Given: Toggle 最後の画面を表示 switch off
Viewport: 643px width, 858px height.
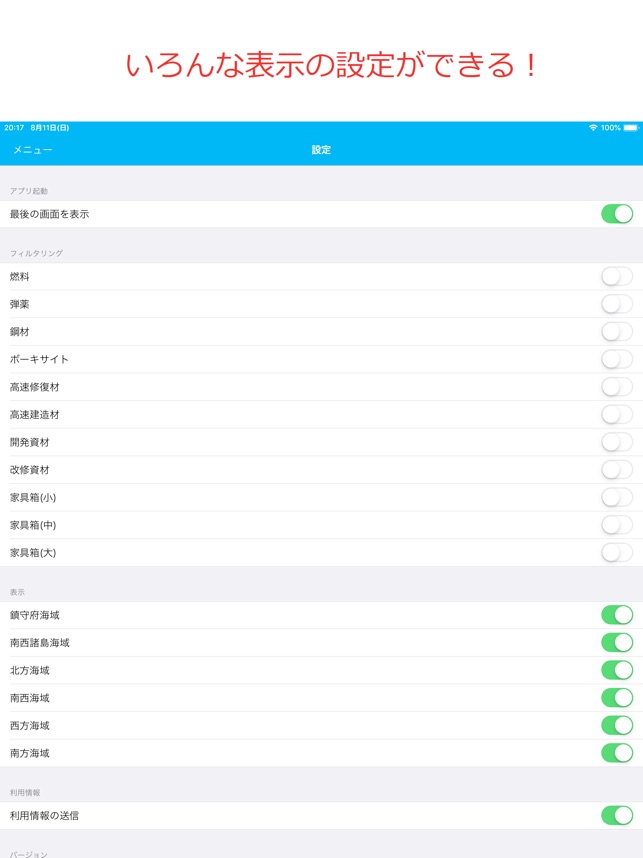Looking at the screenshot, I should 617,214.
